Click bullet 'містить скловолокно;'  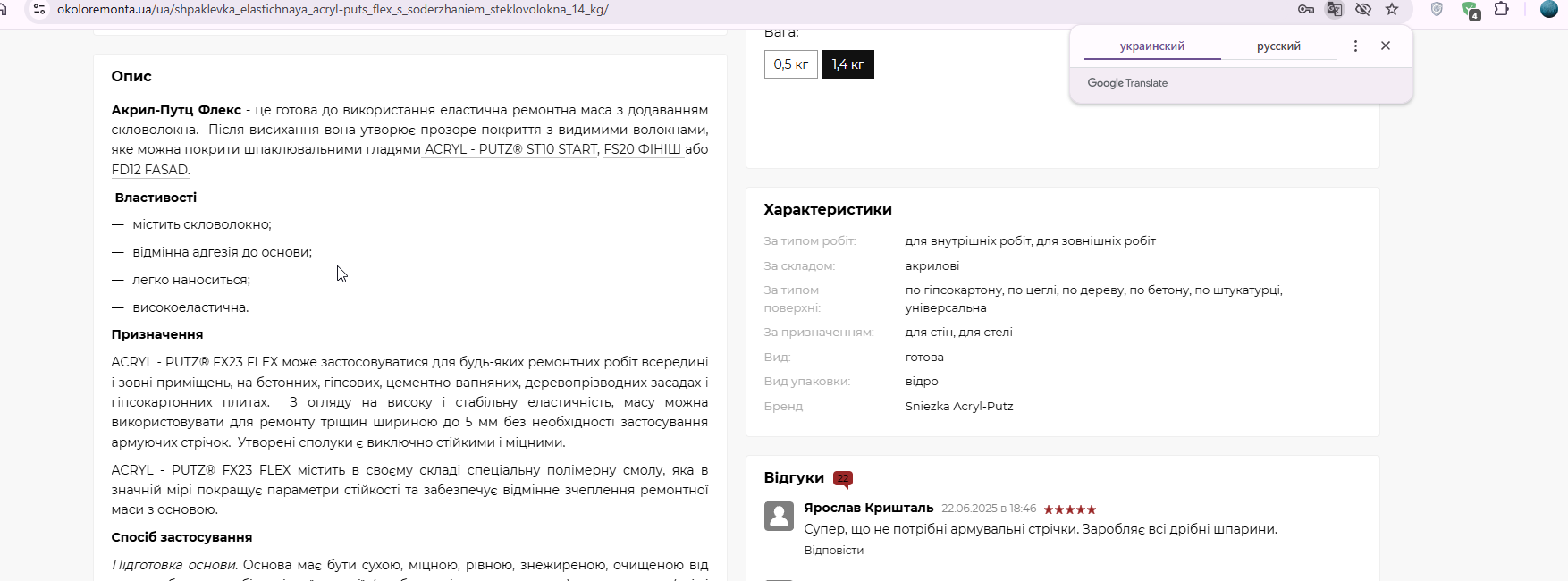coord(202,225)
